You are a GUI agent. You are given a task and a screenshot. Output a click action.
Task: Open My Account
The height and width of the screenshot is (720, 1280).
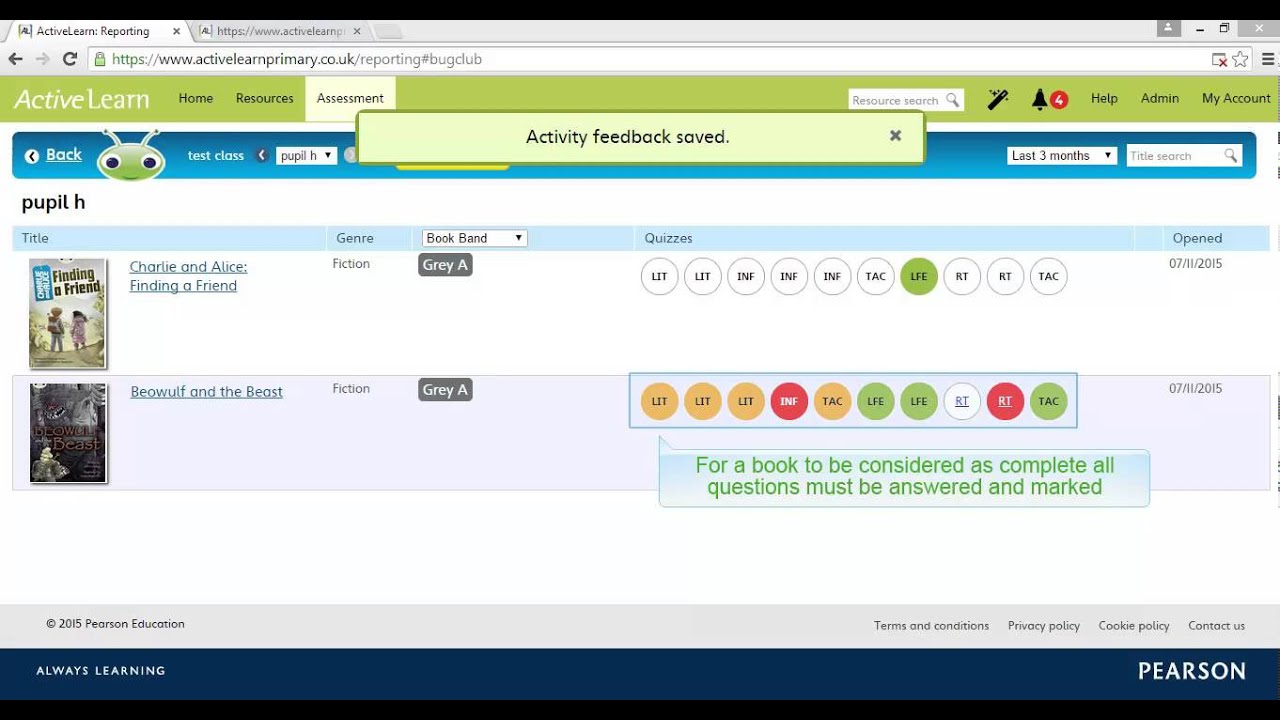[x=1236, y=98]
